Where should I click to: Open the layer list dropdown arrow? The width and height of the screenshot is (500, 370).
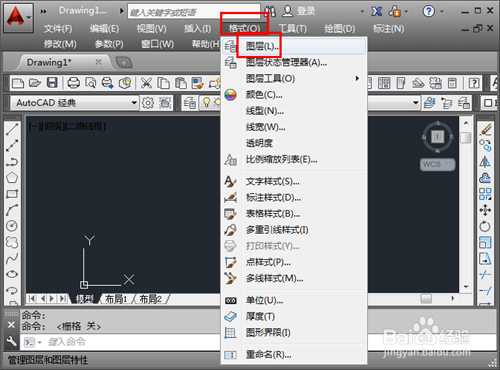pyautogui.click(x=416, y=103)
